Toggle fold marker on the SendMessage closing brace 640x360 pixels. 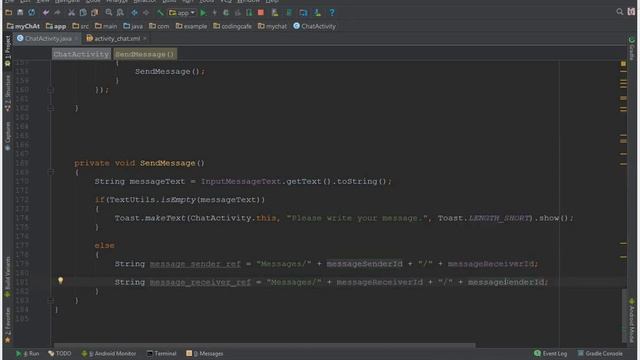51,300
